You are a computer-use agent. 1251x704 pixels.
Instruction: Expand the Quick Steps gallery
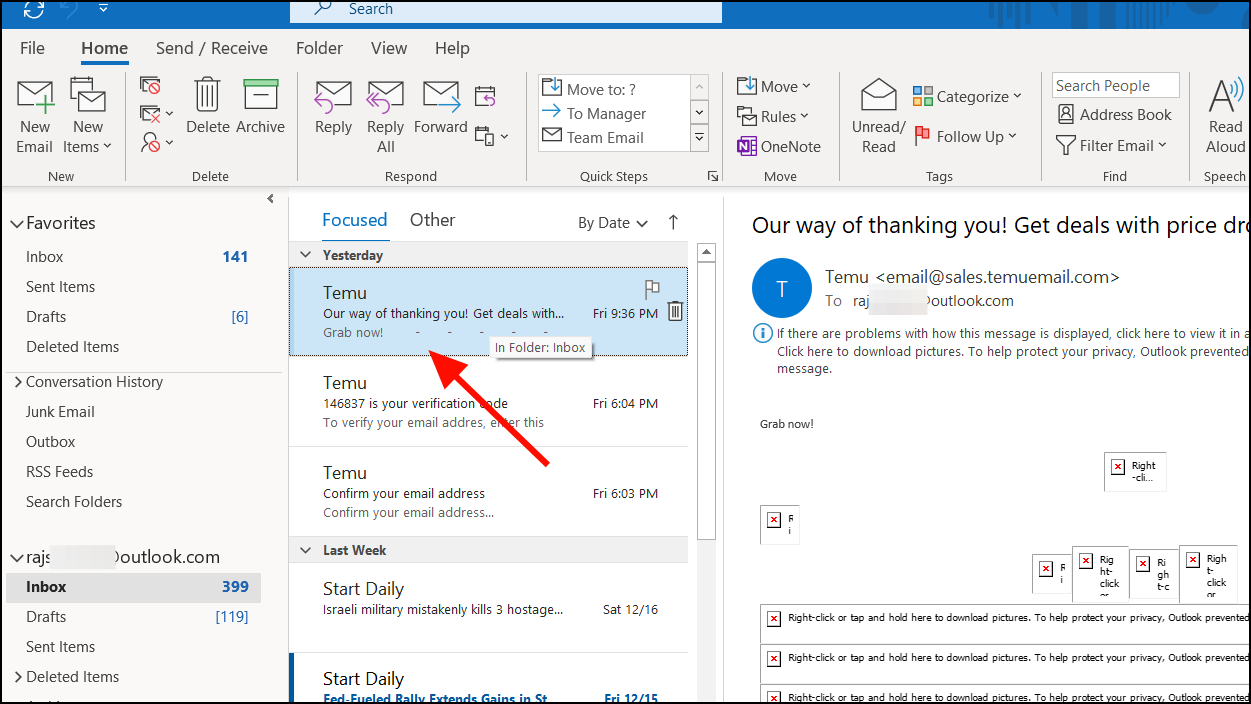(700, 139)
